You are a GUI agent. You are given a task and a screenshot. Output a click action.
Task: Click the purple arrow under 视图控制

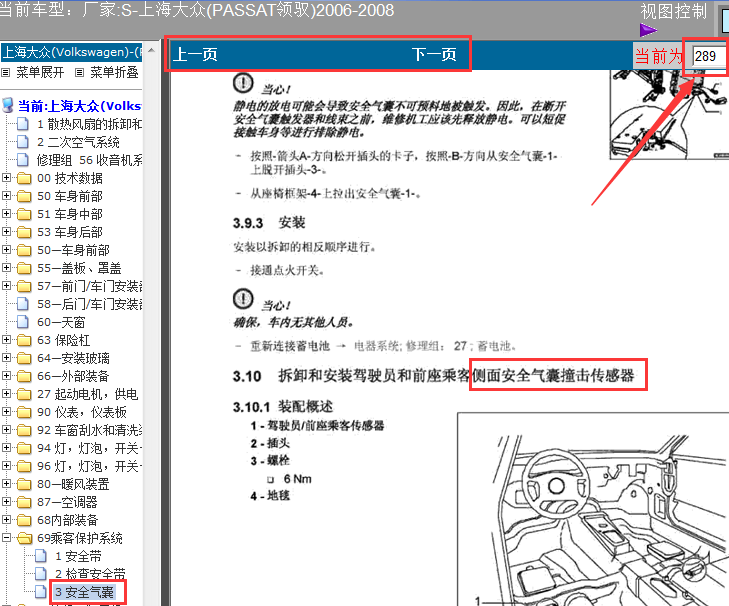(x=648, y=30)
